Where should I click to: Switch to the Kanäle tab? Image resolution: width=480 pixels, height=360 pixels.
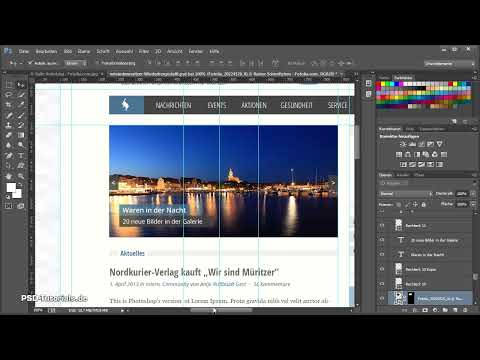click(402, 175)
